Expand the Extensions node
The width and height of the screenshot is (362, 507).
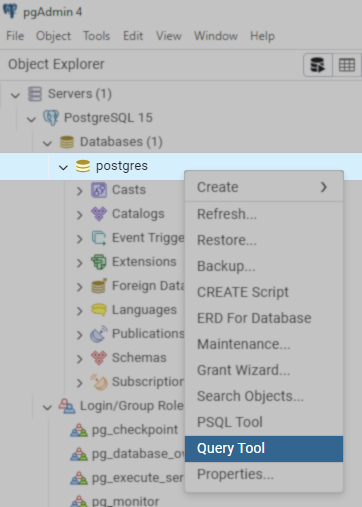pyautogui.click(x=79, y=263)
